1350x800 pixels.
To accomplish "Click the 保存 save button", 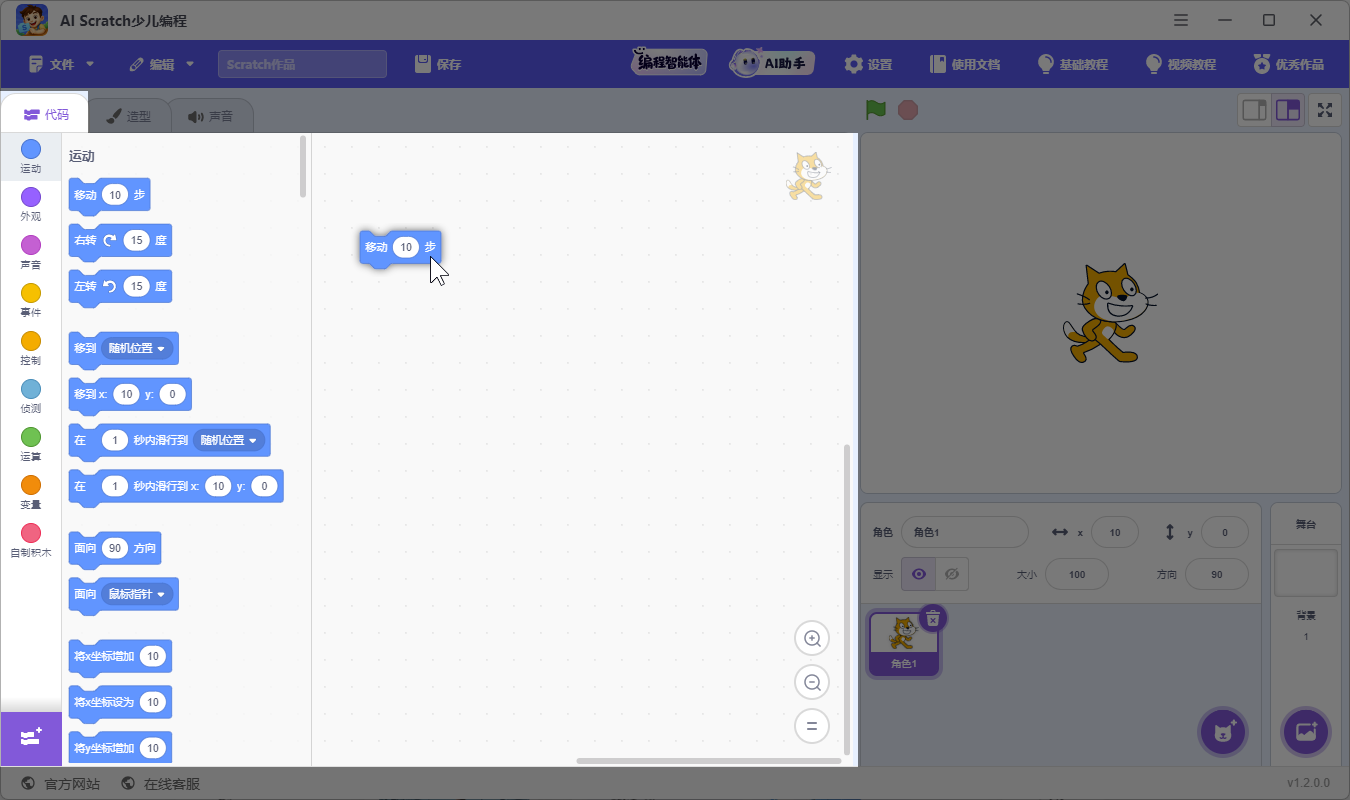I will pyautogui.click(x=438, y=64).
